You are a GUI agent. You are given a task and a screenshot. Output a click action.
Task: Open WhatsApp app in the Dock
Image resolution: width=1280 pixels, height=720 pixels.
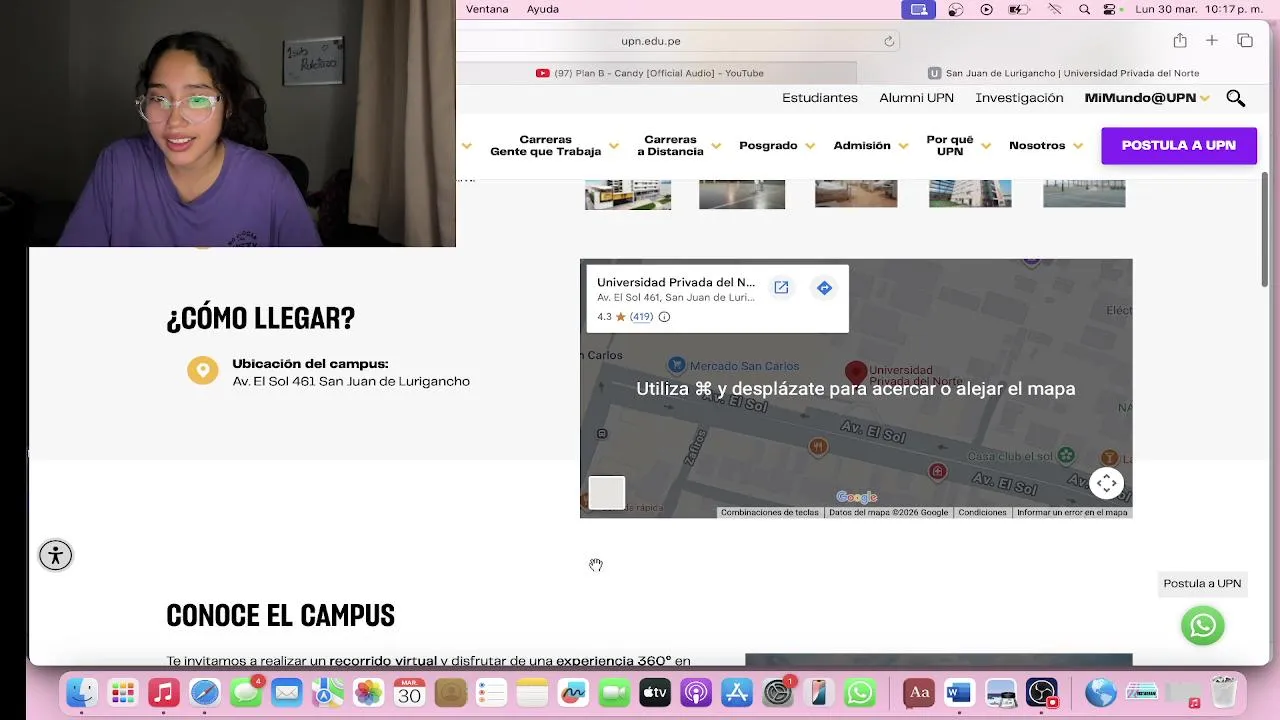(860, 692)
